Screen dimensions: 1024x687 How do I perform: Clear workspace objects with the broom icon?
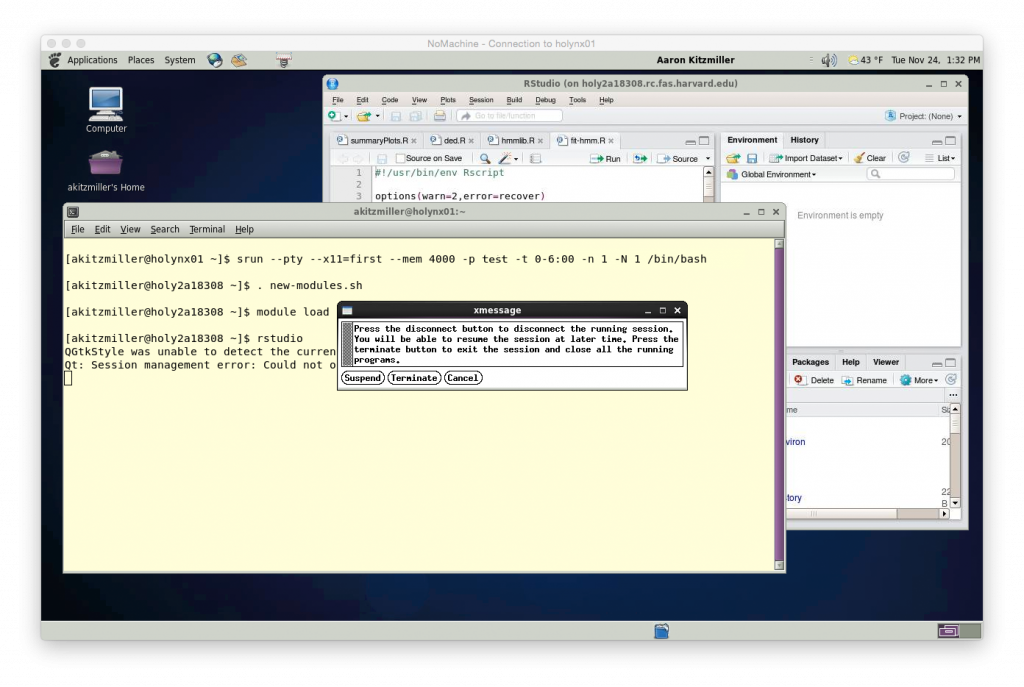coord(858,157)
